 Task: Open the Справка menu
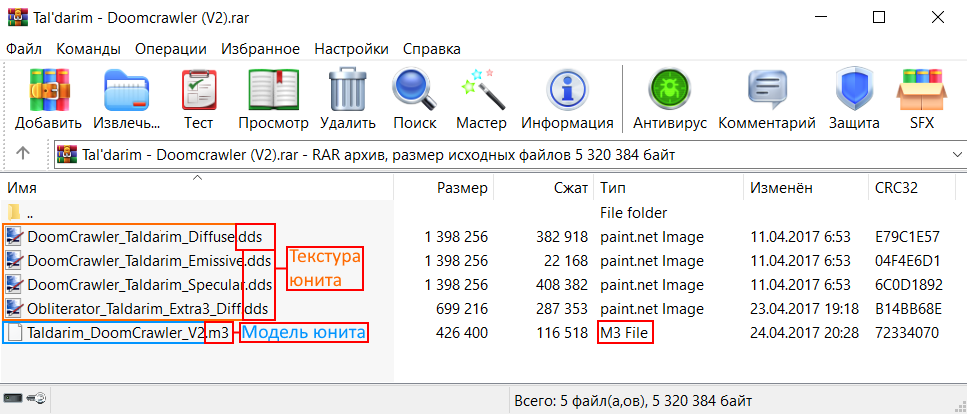(x=432, y=49)
